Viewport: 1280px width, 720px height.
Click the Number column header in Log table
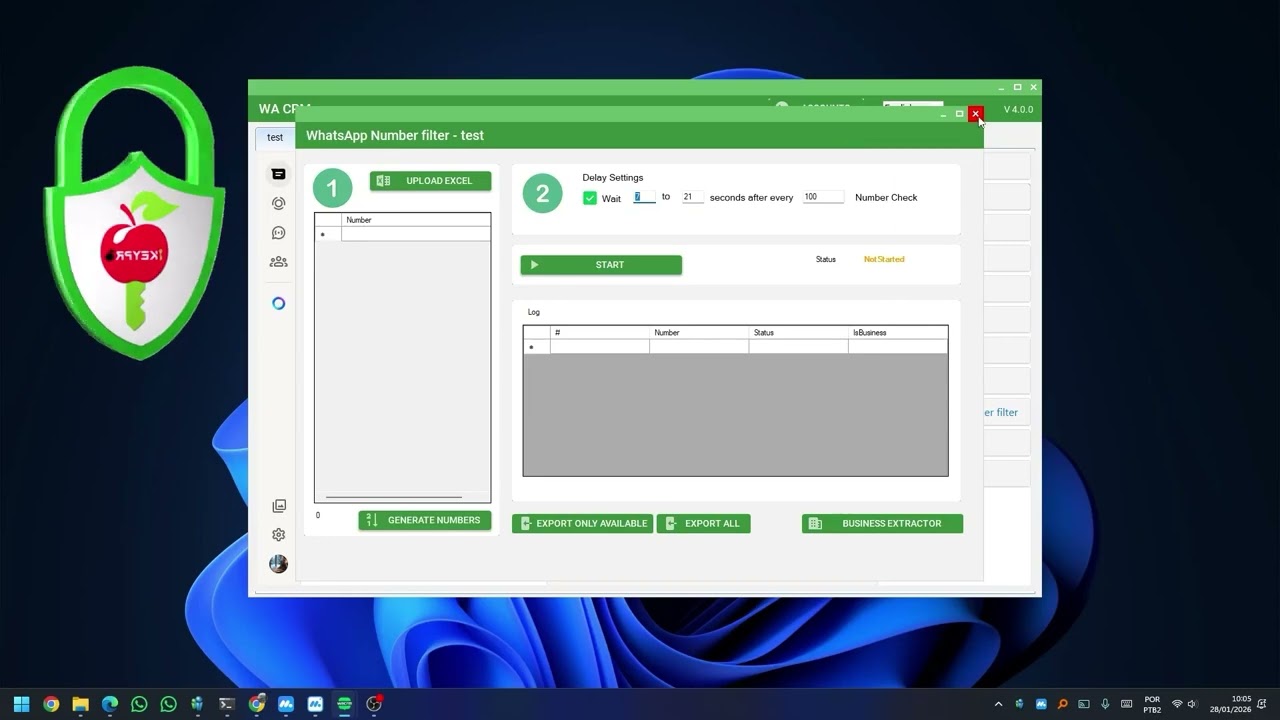pos(699,332)
